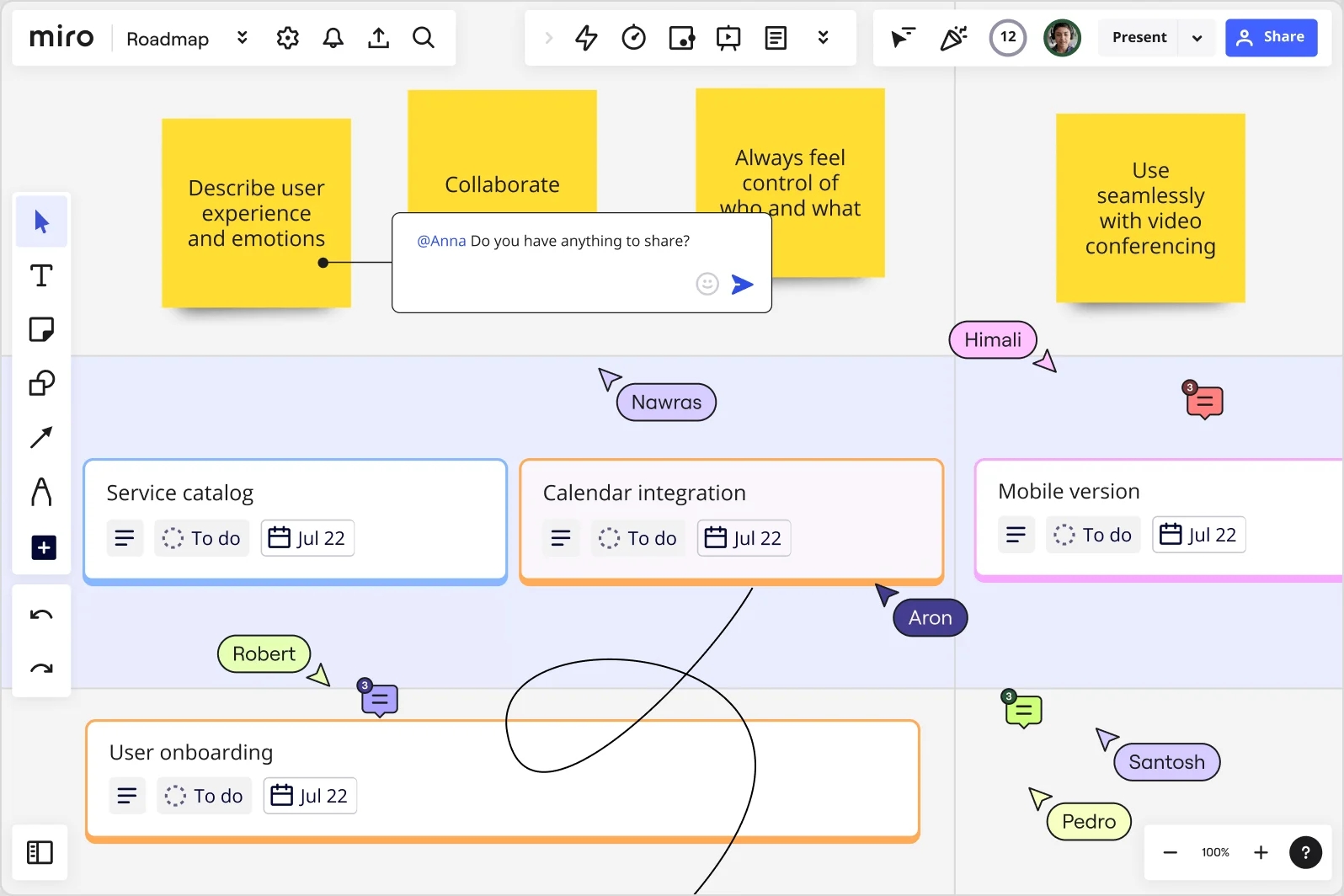The height and width of the screenshot is (896, 1344).
Task: Open the frames panel icon
Action: click(x=40, y=852)
